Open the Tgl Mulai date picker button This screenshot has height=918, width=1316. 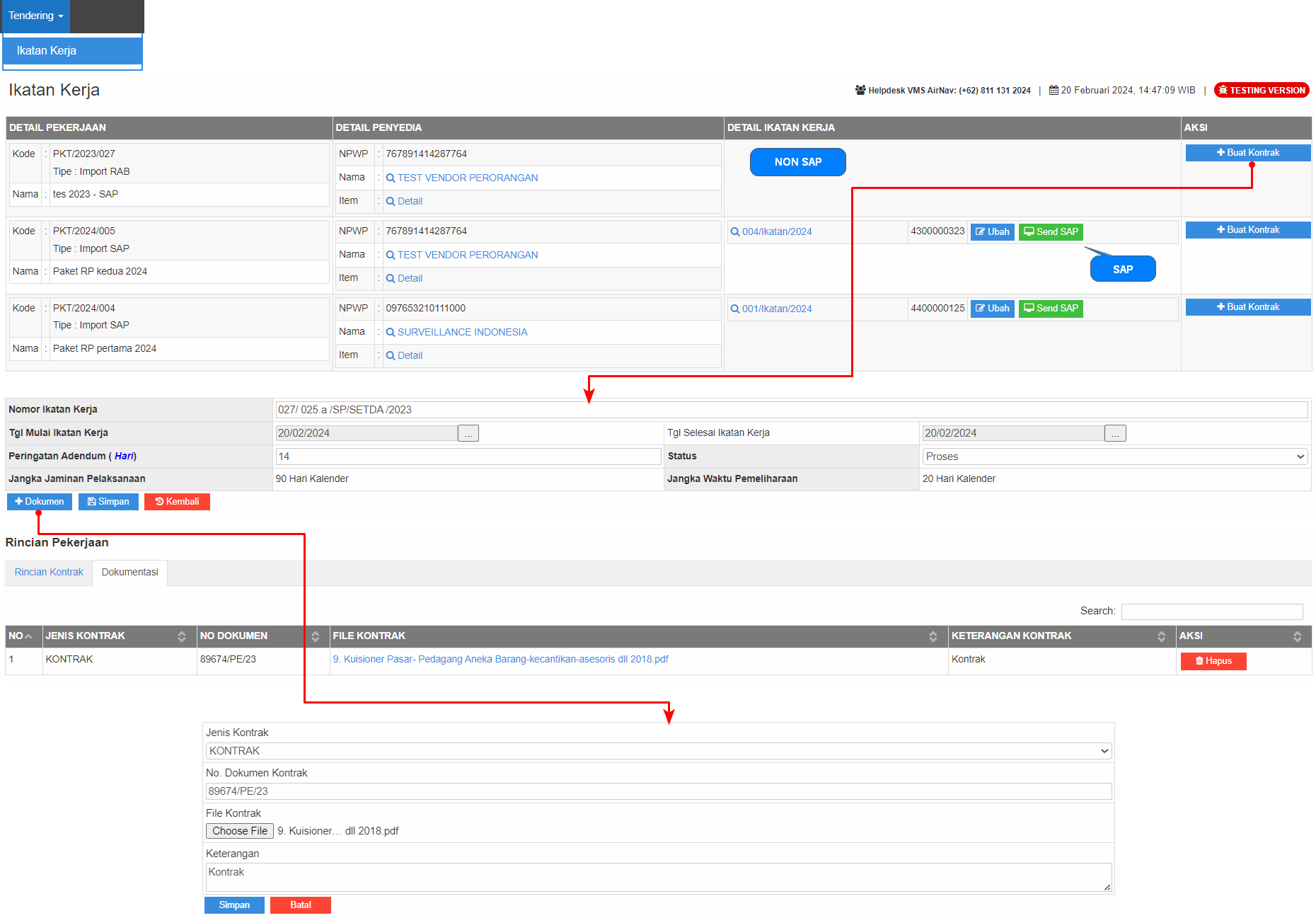(468, 433)
